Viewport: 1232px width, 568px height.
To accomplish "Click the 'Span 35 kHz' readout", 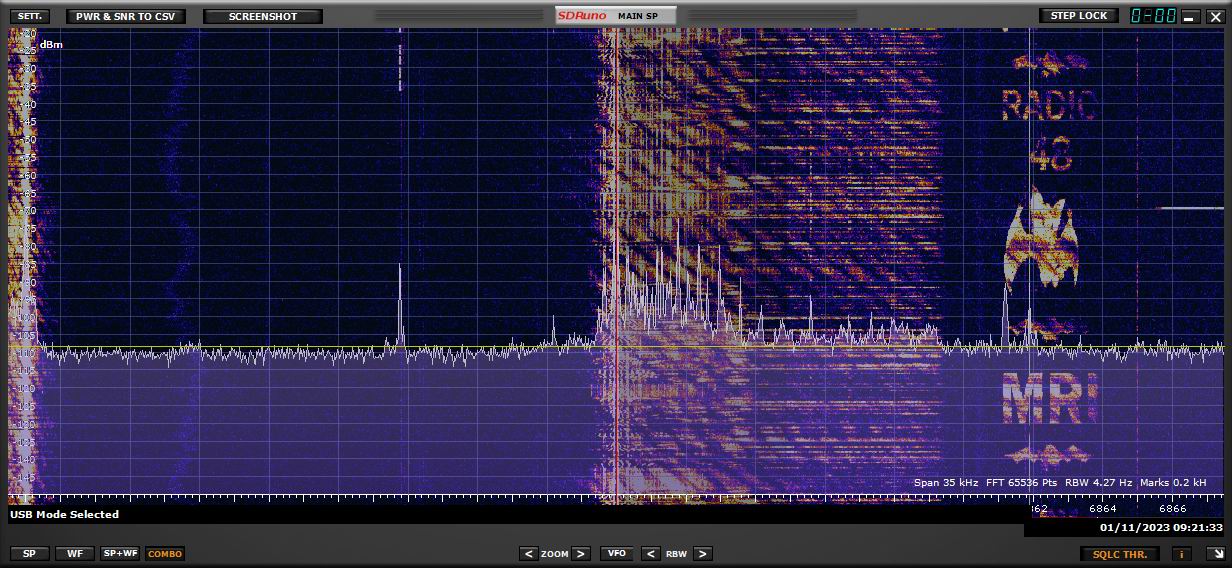I will (946, 482).
